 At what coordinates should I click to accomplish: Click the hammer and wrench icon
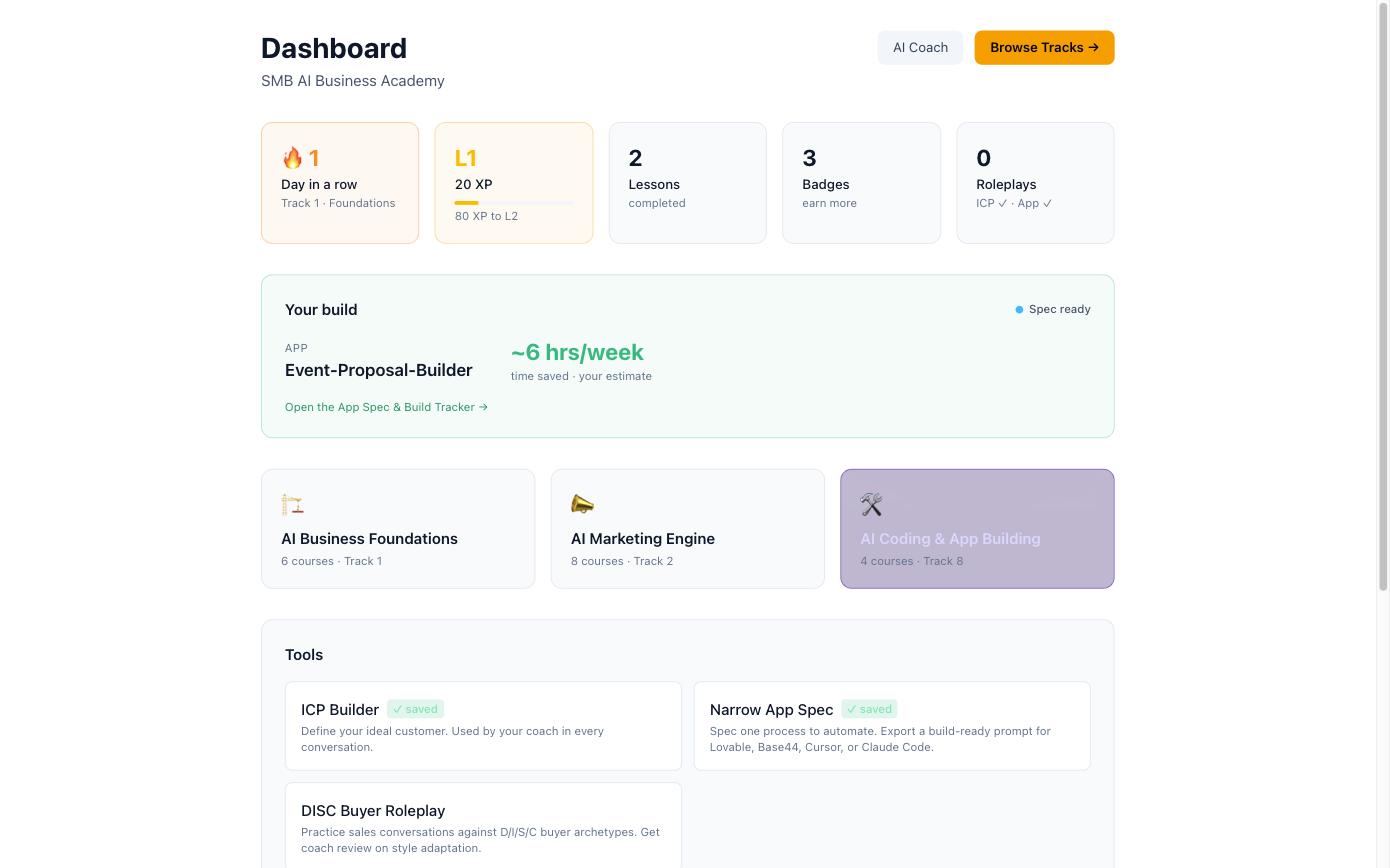coord(871,504)
